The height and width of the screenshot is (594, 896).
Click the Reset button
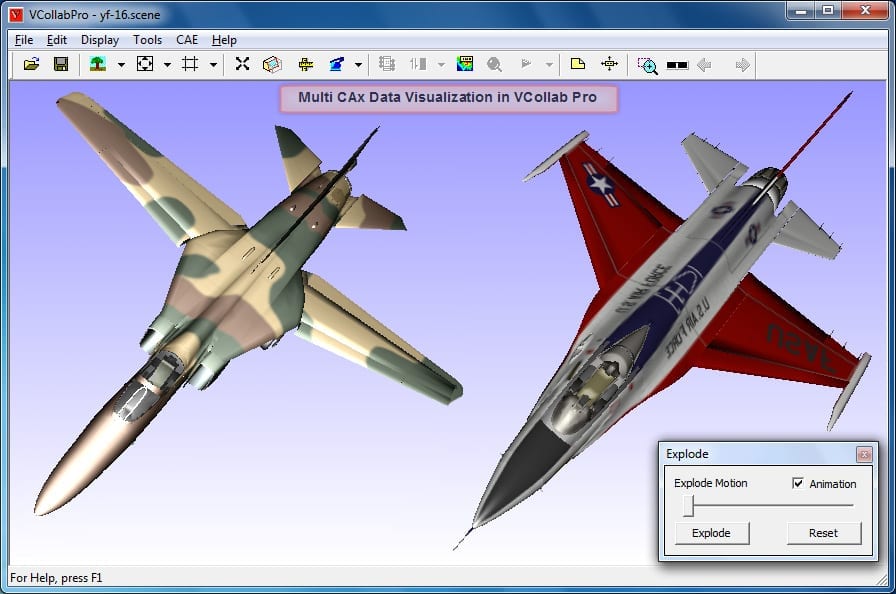823,533
